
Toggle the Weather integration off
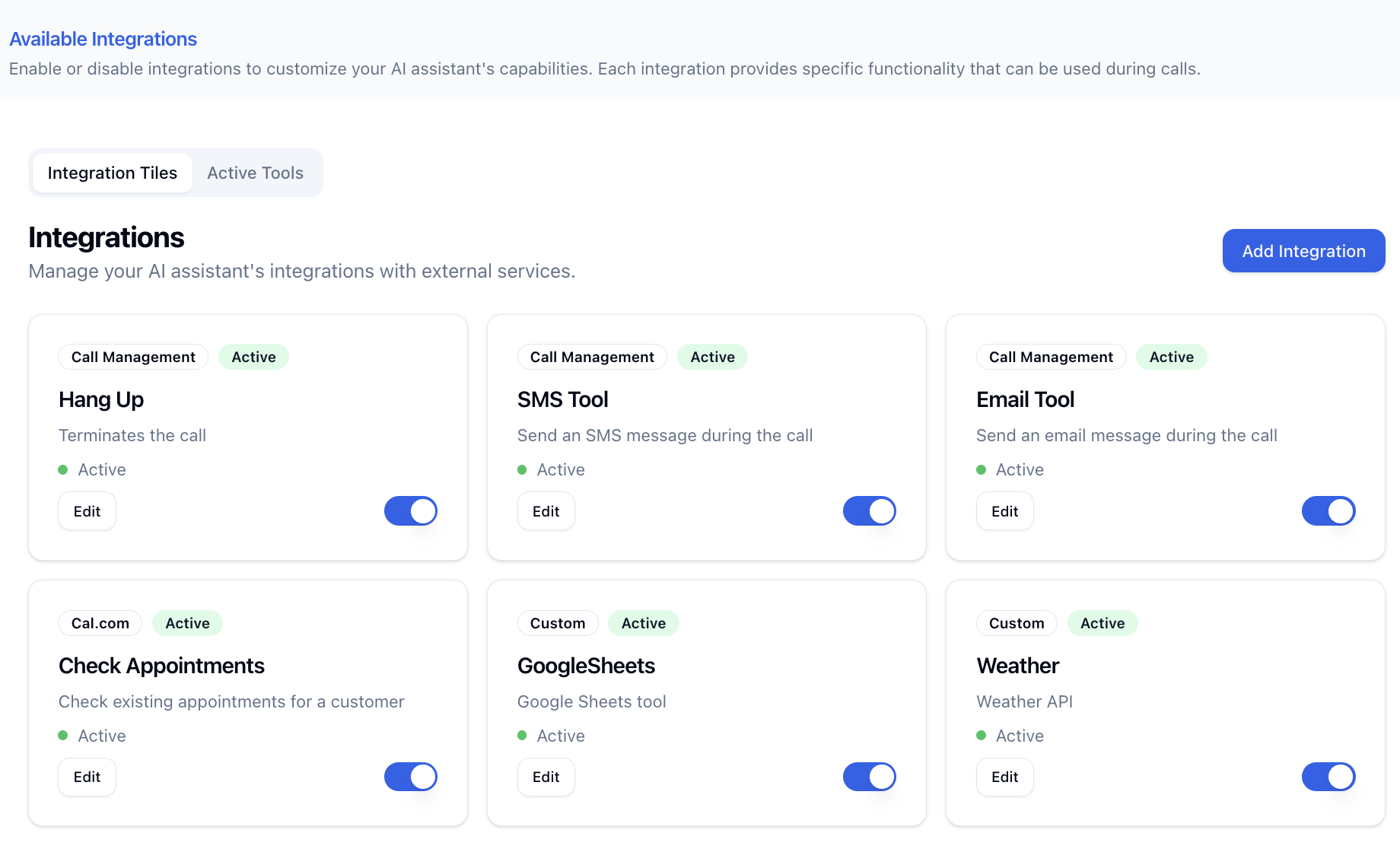coord(1328,777)
